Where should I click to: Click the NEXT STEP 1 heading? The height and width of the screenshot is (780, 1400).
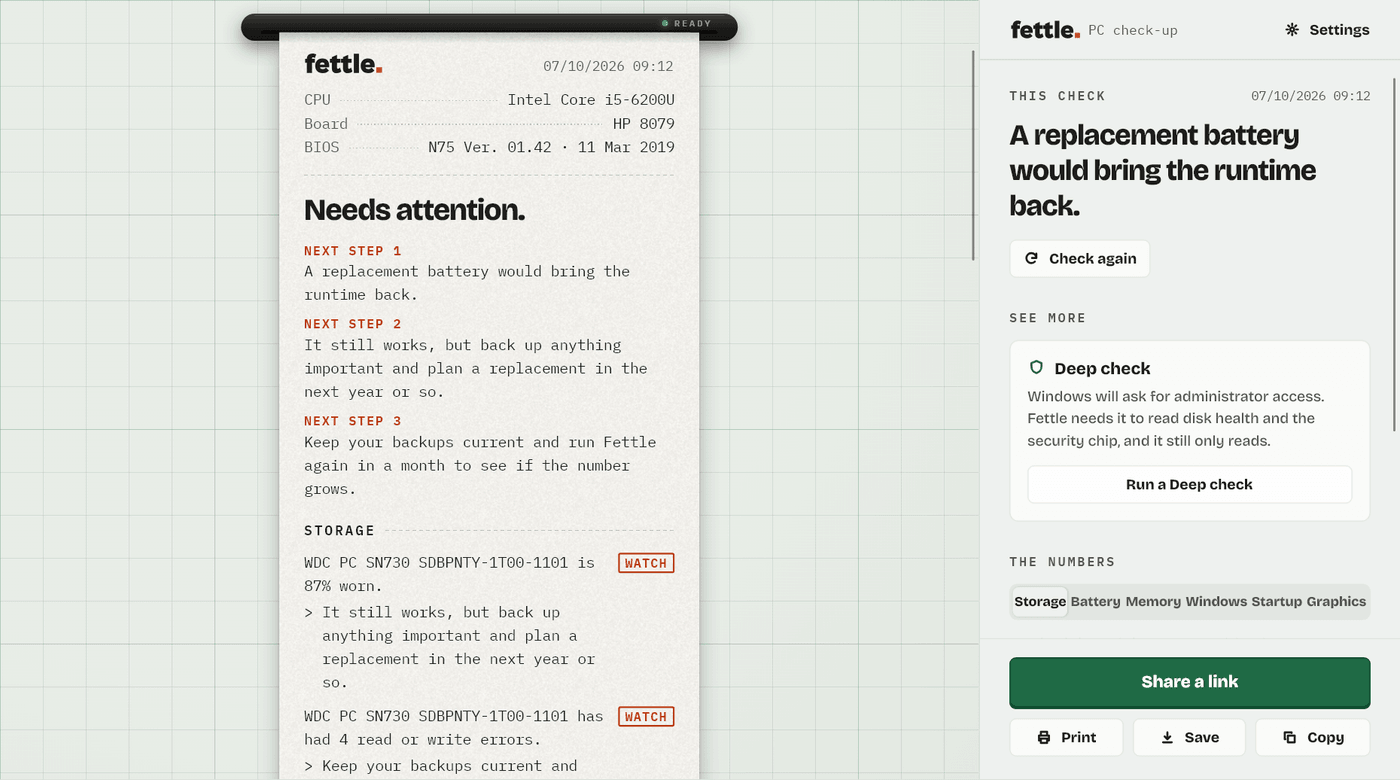tap(353, 251)
